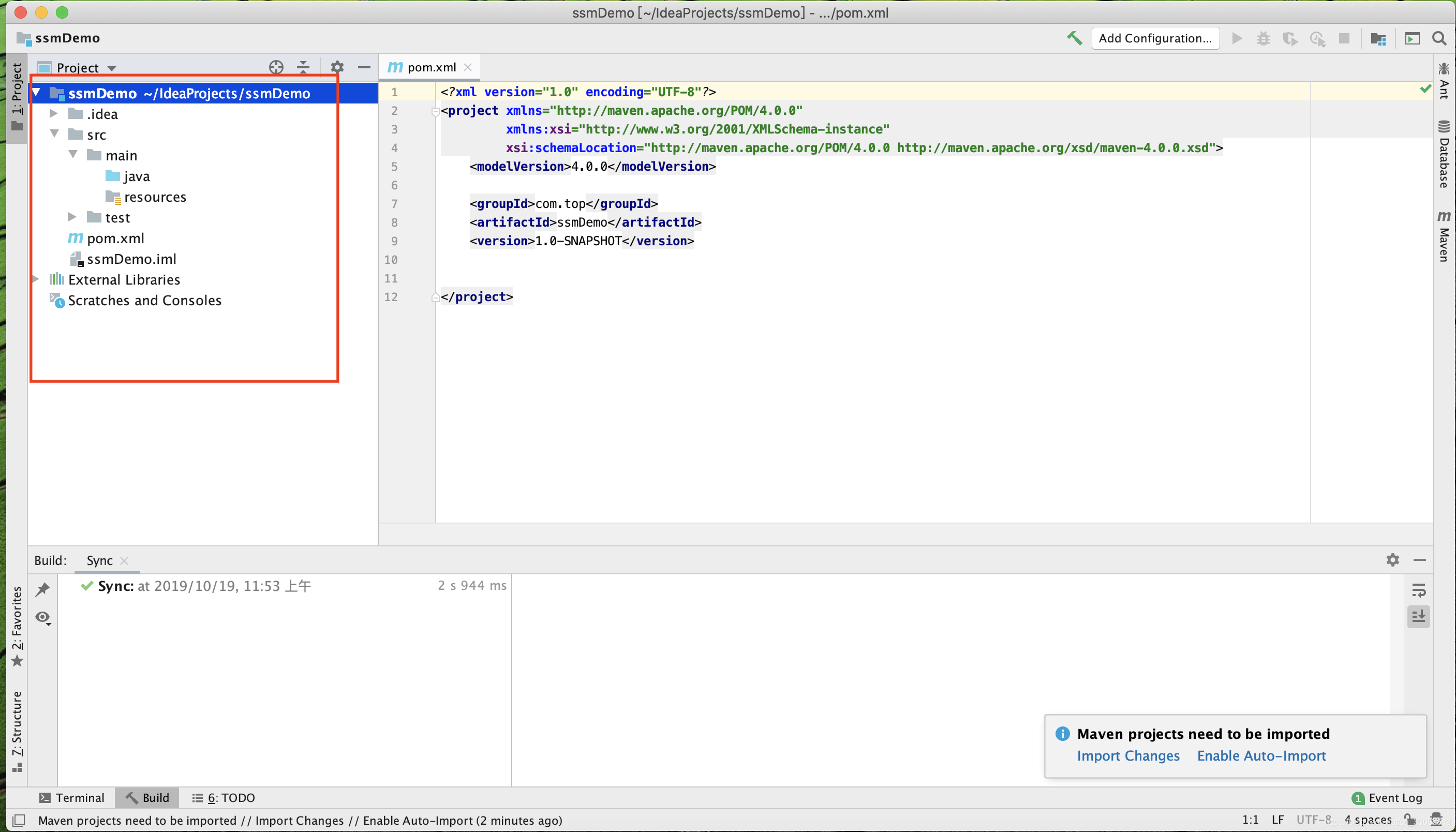The height and width of the screenshot is (832, 1456).
Task: Select pom.xml in project tree
Action: click(x=115, y=239)
